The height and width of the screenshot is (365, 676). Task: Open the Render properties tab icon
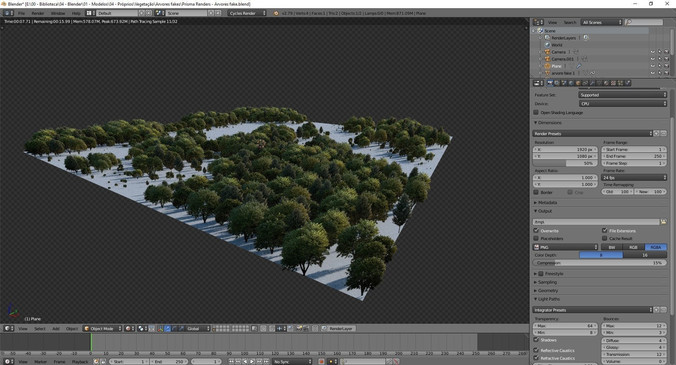click(550, 83)
